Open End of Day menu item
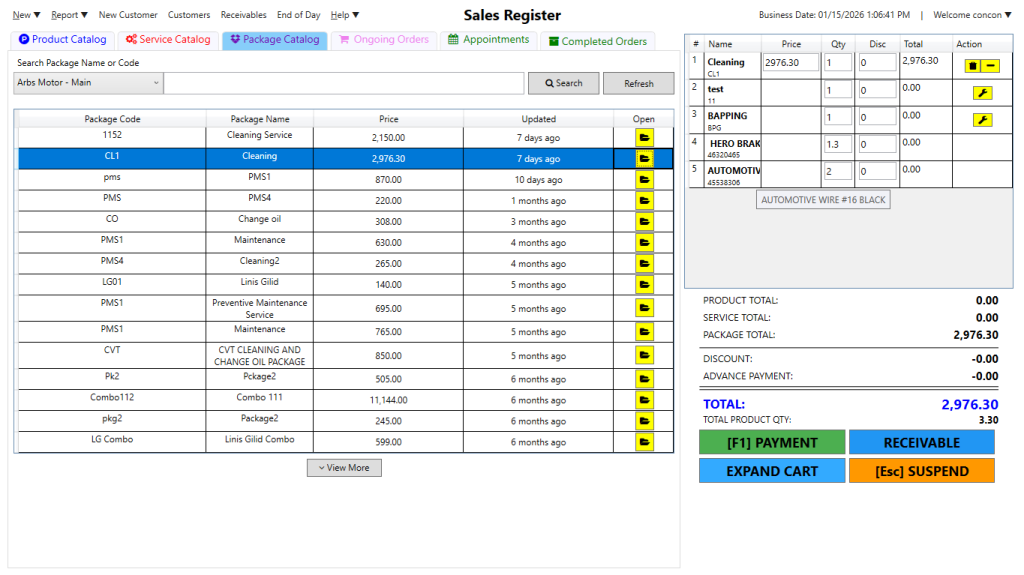The image size is (1024, 575). pos(298,15)
